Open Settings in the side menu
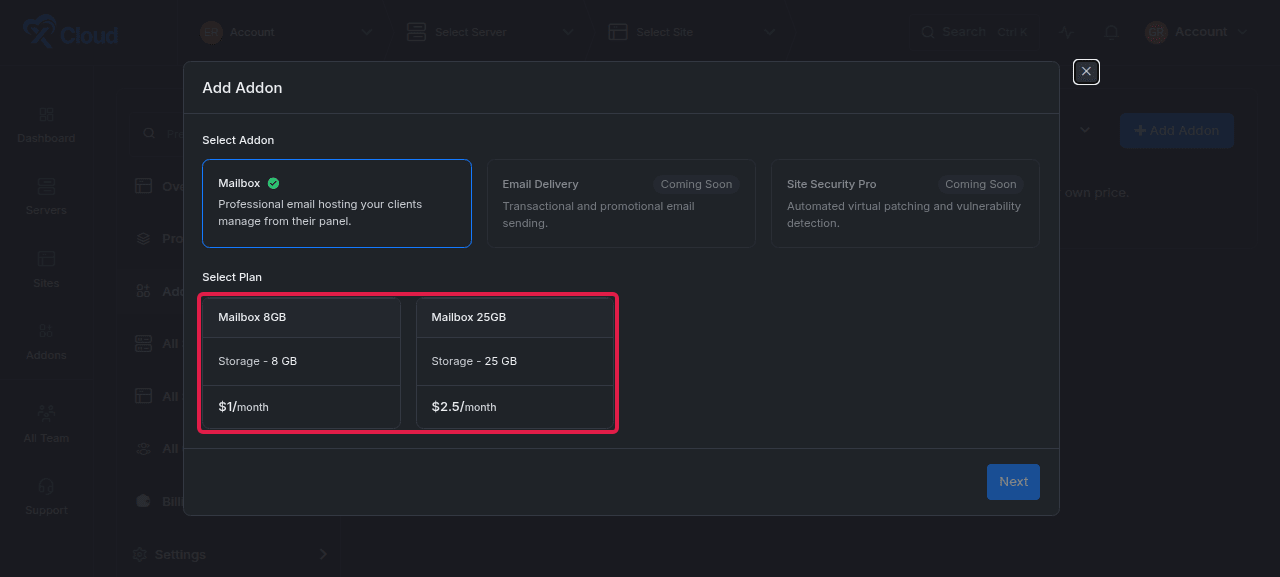Image resolution: width=1280 pixels, height=577 pixels. (x=231, y=554)
